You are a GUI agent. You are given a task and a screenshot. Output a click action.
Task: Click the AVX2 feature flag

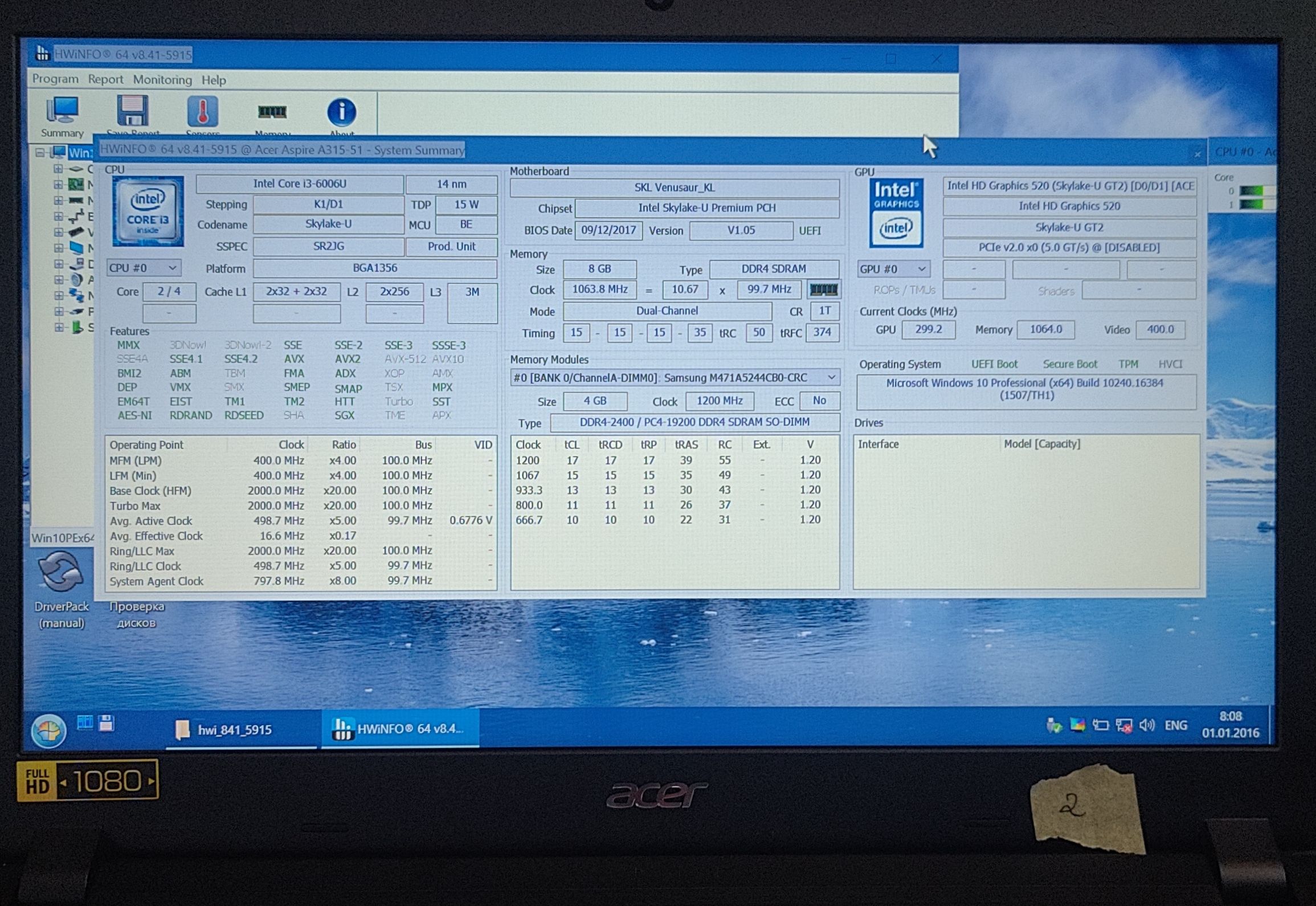pos(348,359)
